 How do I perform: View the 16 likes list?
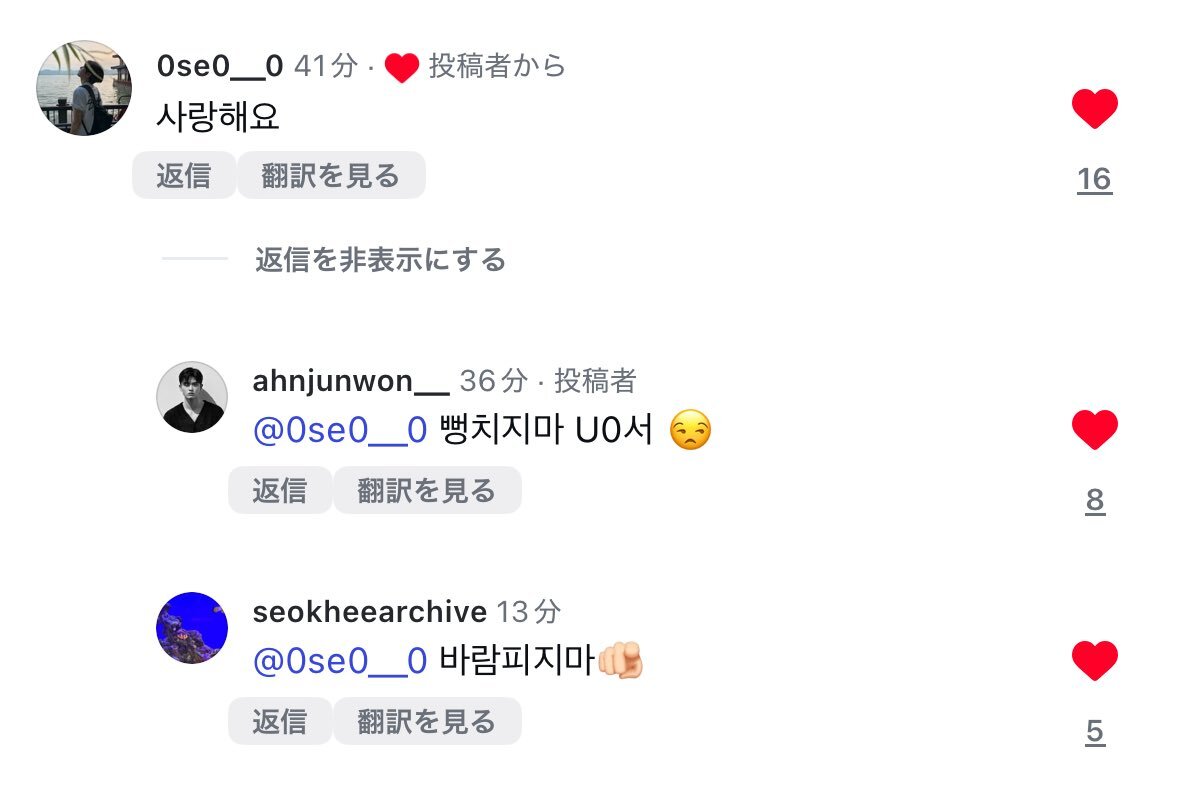(1094, 179)
